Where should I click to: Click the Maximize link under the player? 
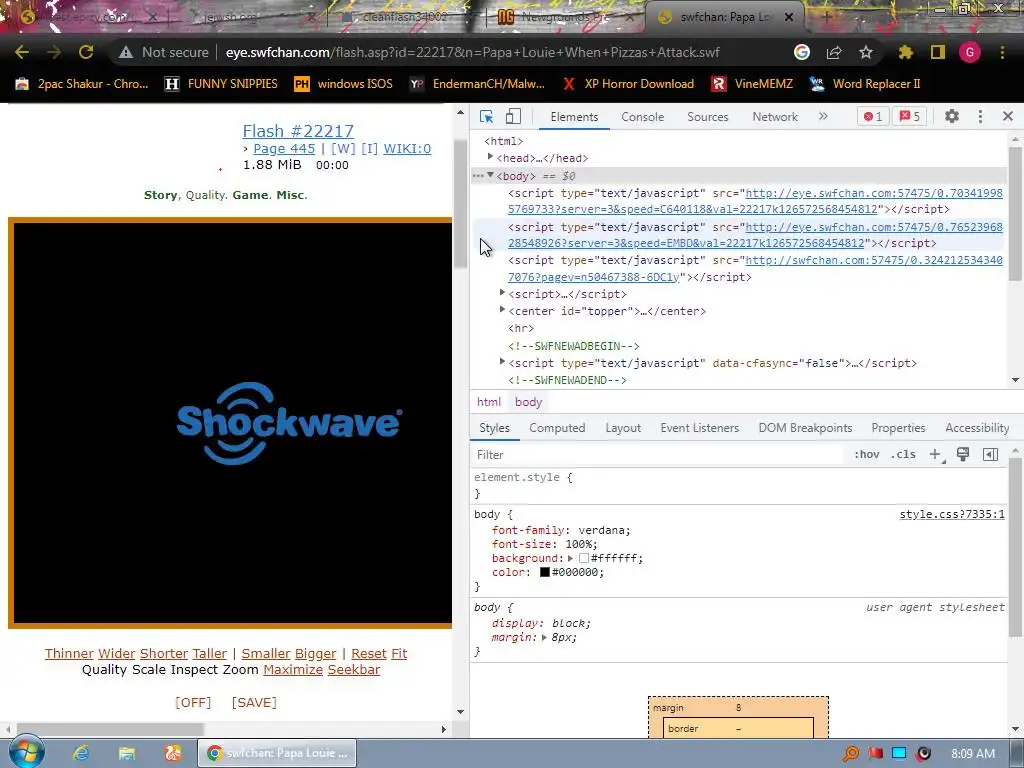coord(293,669)
